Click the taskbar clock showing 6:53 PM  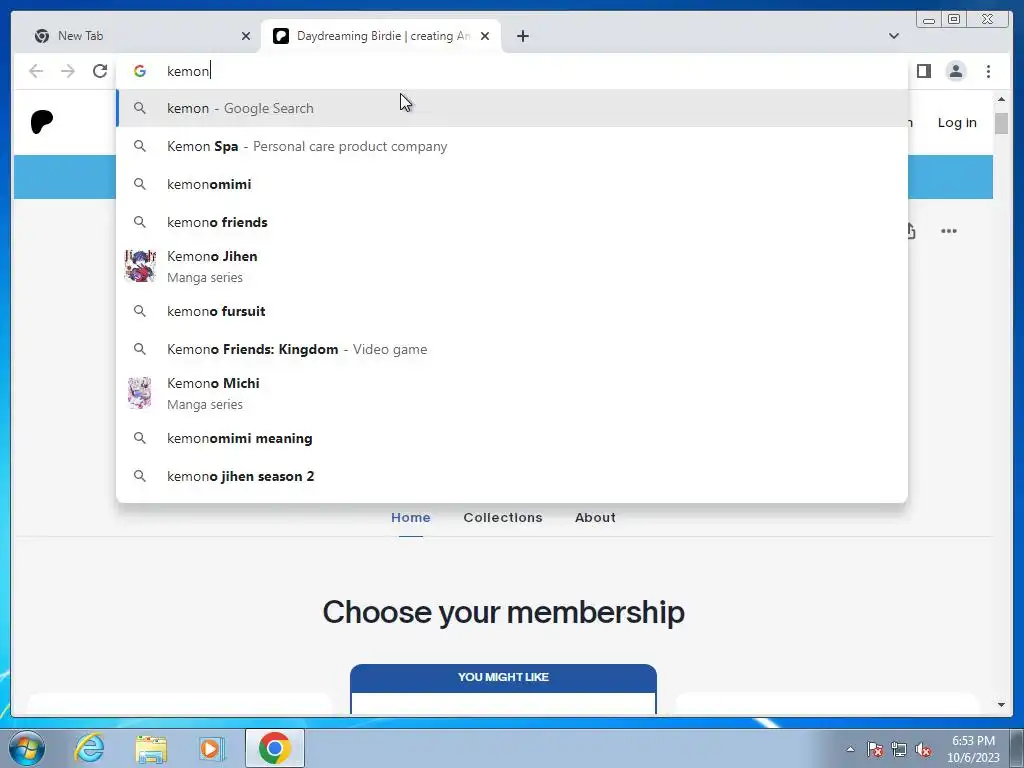coord(973,749)
